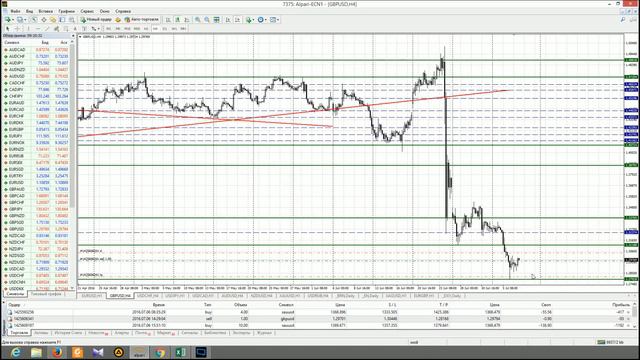Zoom in on the chart
The image size is (640, 360).
tap(197, 20)
